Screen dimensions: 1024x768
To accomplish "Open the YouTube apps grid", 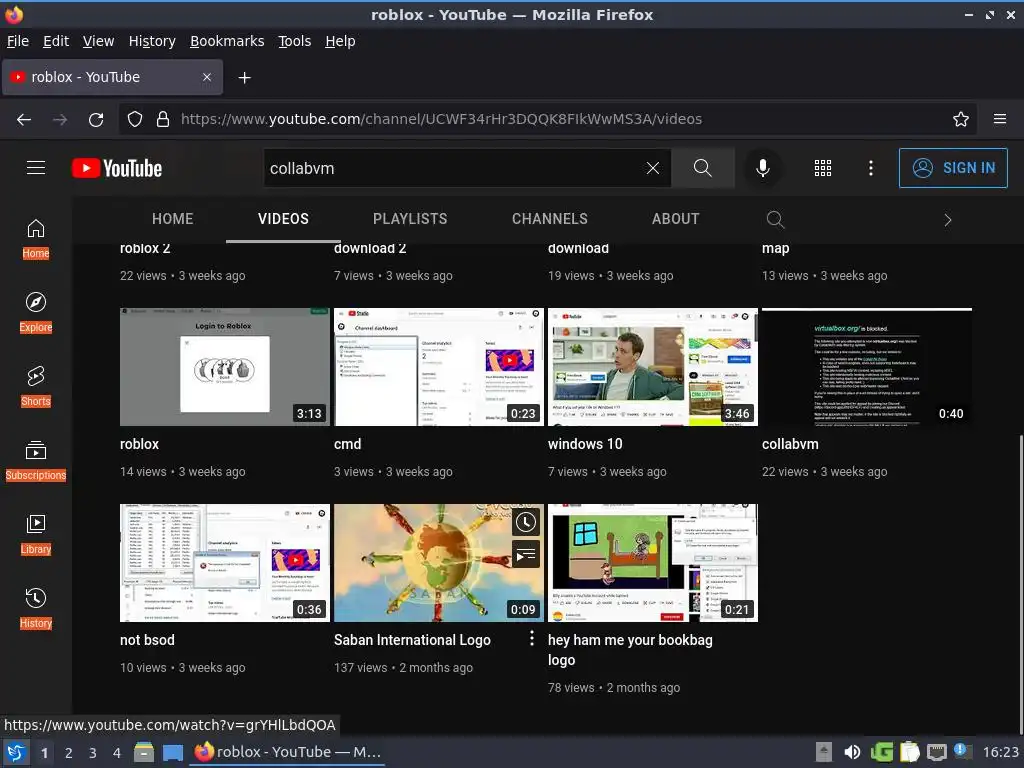I will (823, 168).
